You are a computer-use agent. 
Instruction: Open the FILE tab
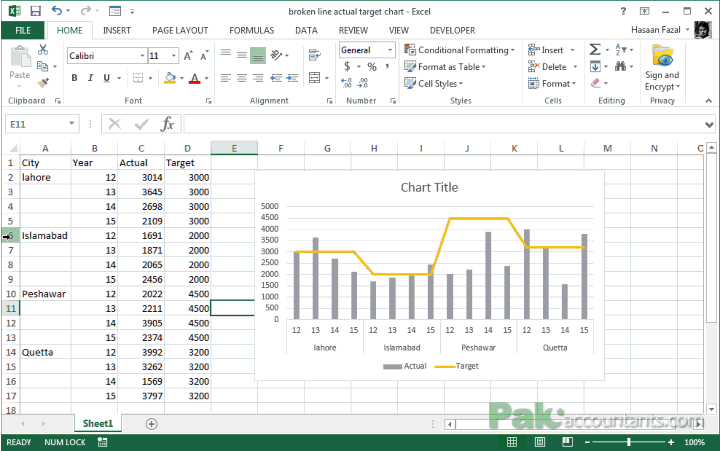point(23,30)
